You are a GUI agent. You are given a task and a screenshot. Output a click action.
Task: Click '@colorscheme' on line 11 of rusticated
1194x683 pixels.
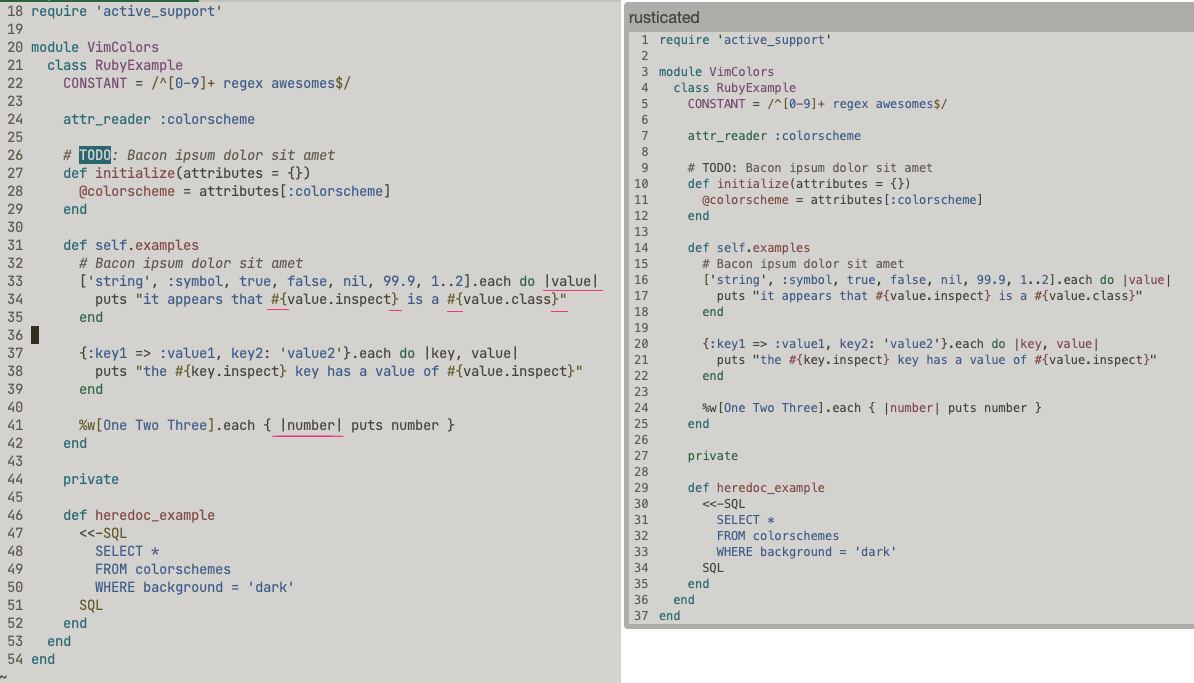point(745,199)
